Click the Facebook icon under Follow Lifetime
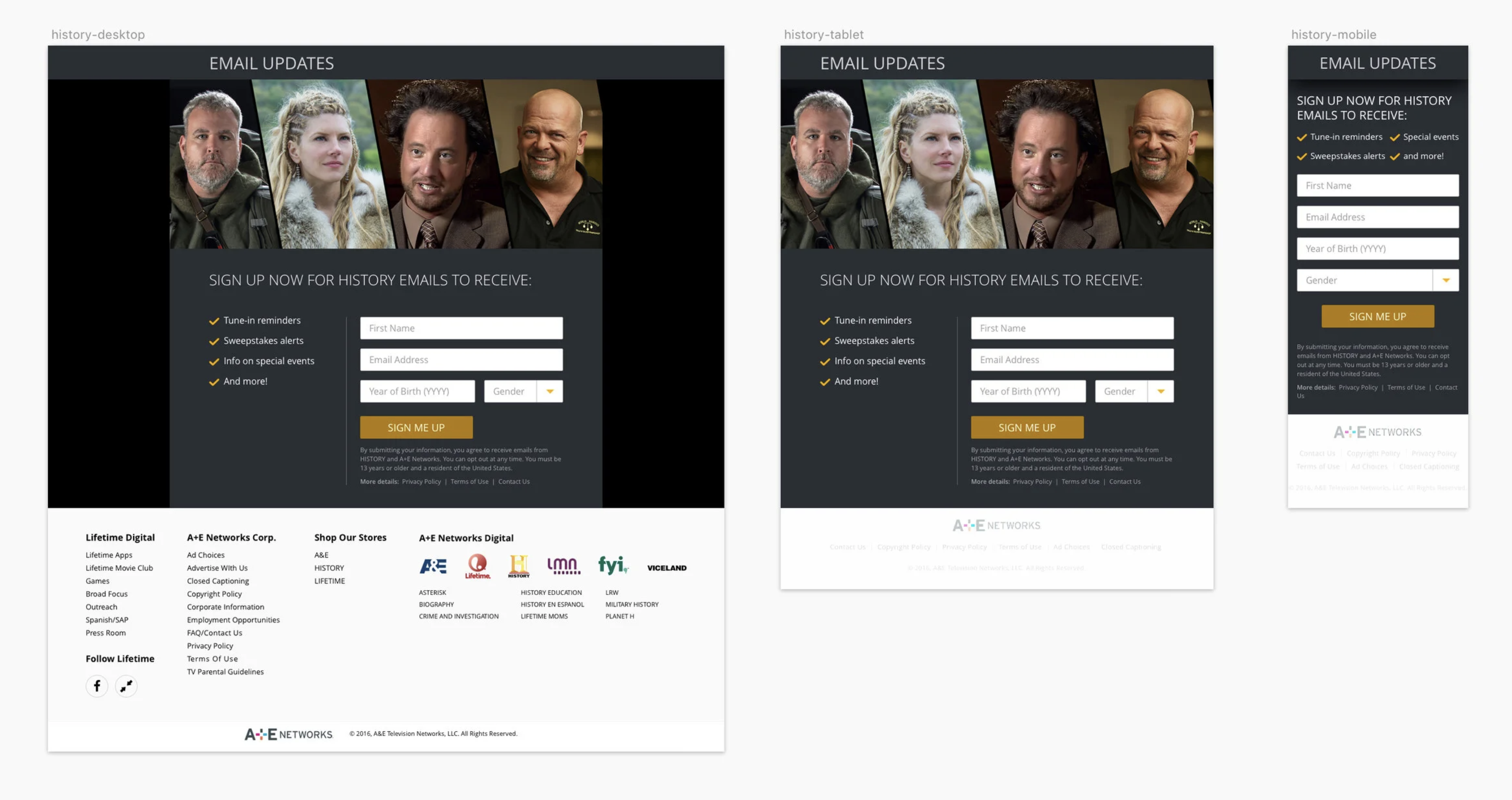Image resolution: width=1512 pixels, height=800 pixels. (97, 686)
